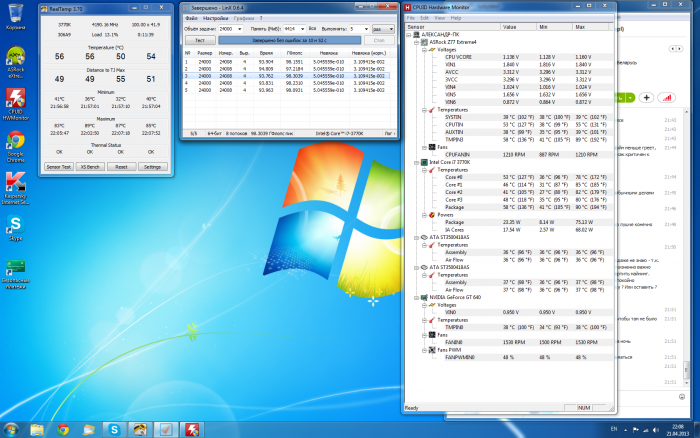Click the LinX completed progress bar

(x=289, y=40)
